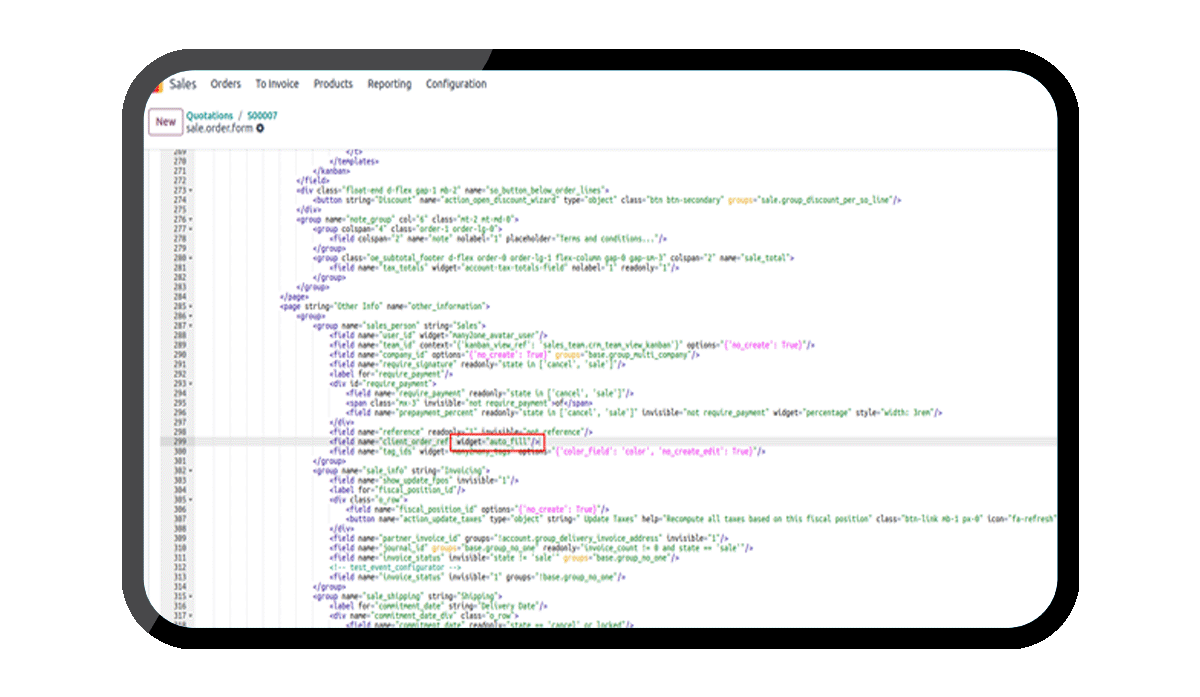Collapse the o_row div fold at line 305
The image size is (1200, 697).
coord(191,499)
